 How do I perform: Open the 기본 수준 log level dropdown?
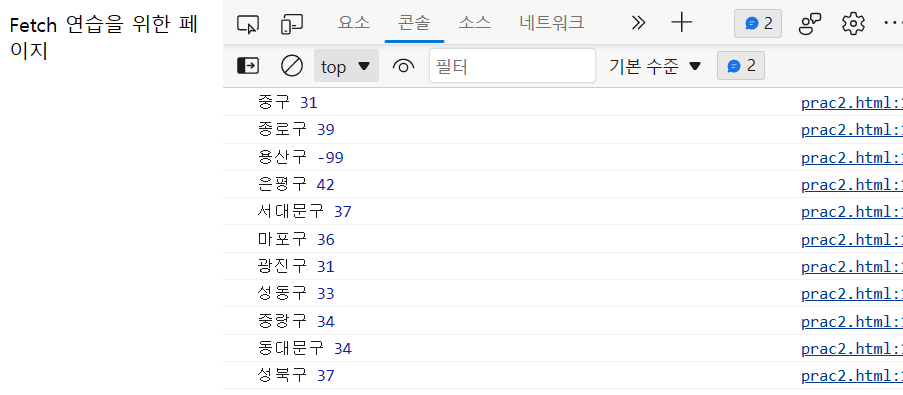655,66
